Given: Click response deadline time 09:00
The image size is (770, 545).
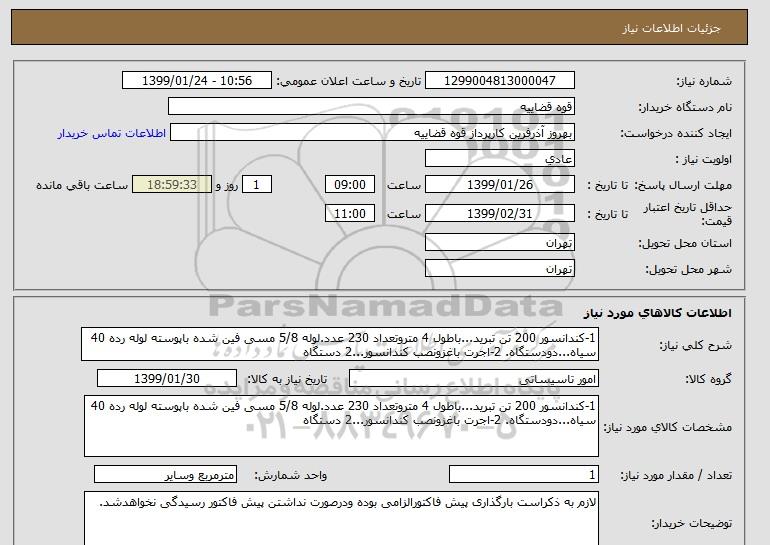Looking at the screenshot, I should 350,185.
